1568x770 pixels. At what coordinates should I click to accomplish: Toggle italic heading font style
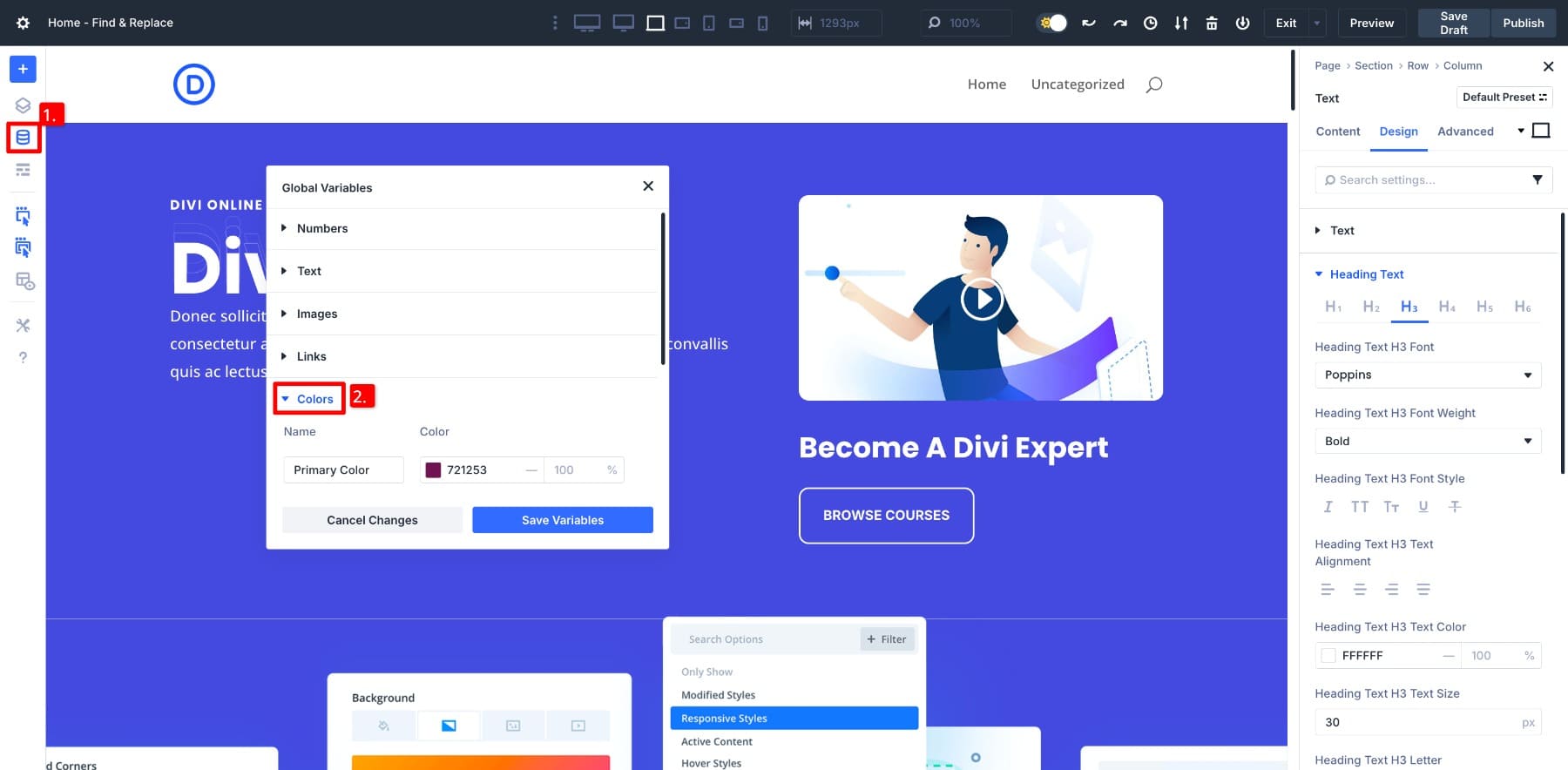1328,507
